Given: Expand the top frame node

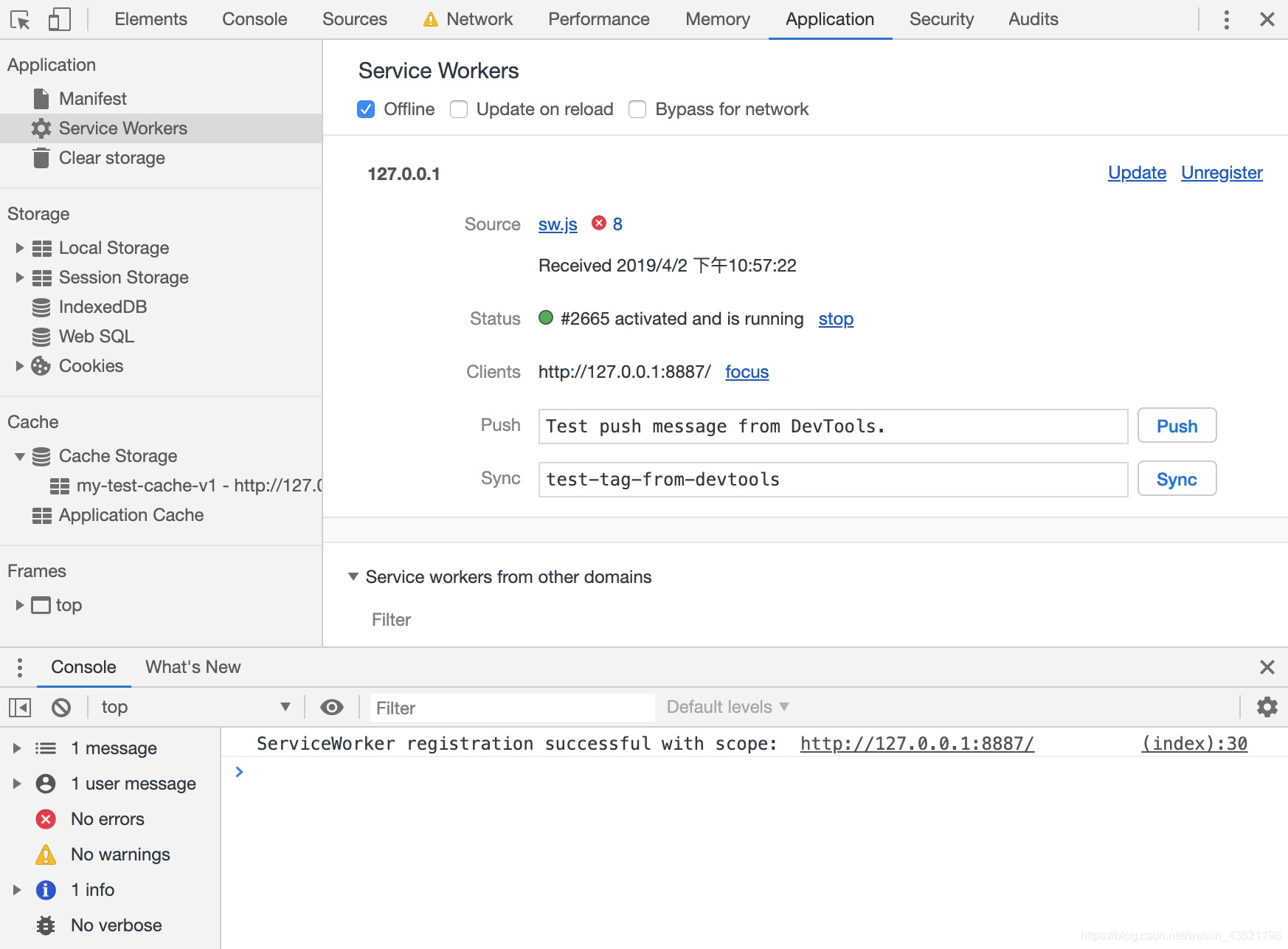Looking at the screenshot, I should (20, 605).
